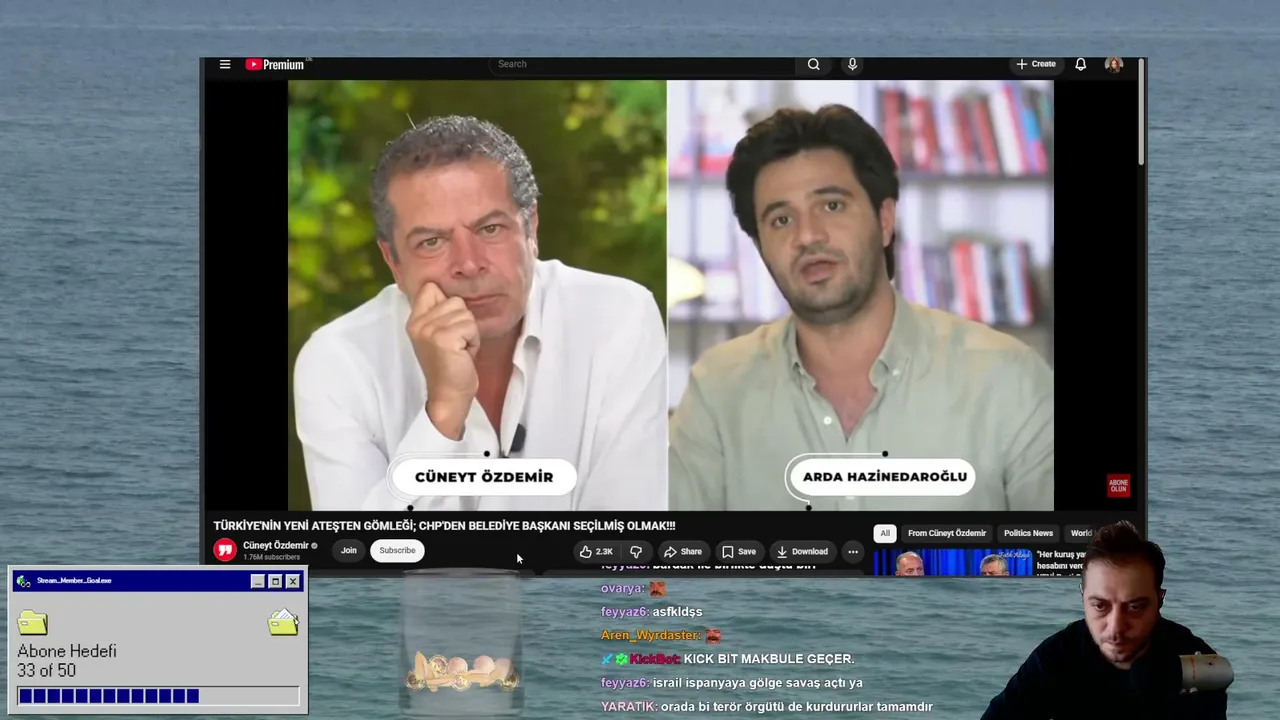Join the Cüneyt Özdemir channel membership
The height and width of the screenshot is (720, 1280).
click(348, 550)
